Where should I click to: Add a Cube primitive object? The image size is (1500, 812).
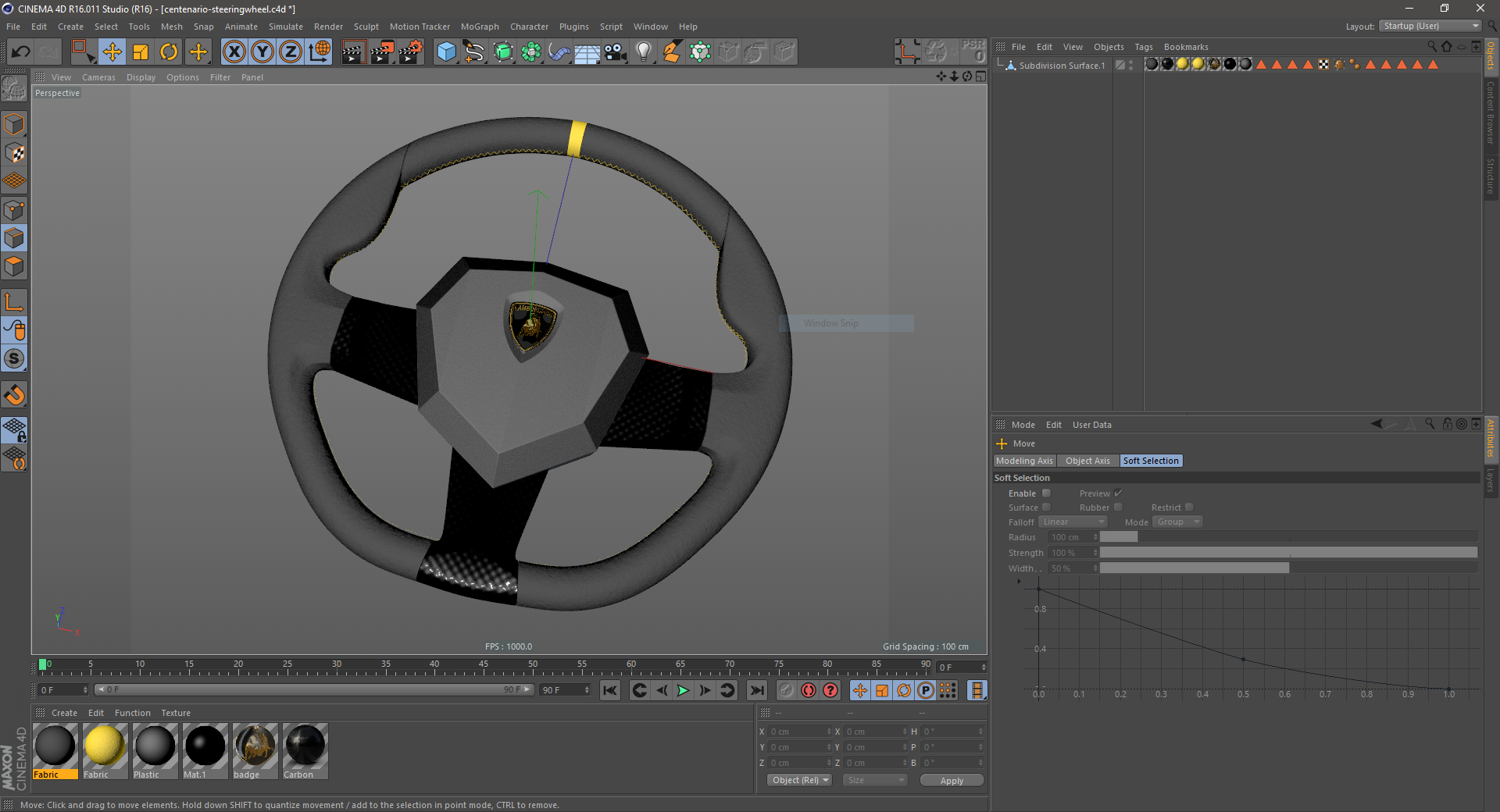pos(446,52)
